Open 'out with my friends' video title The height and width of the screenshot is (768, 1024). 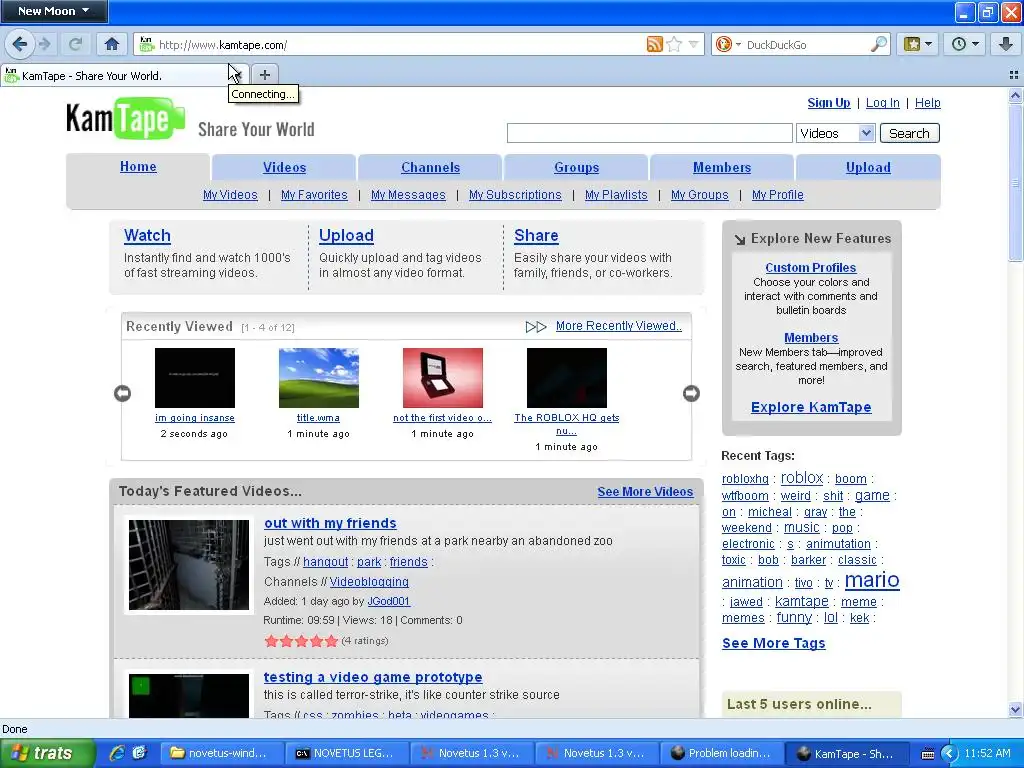point(330,523)
